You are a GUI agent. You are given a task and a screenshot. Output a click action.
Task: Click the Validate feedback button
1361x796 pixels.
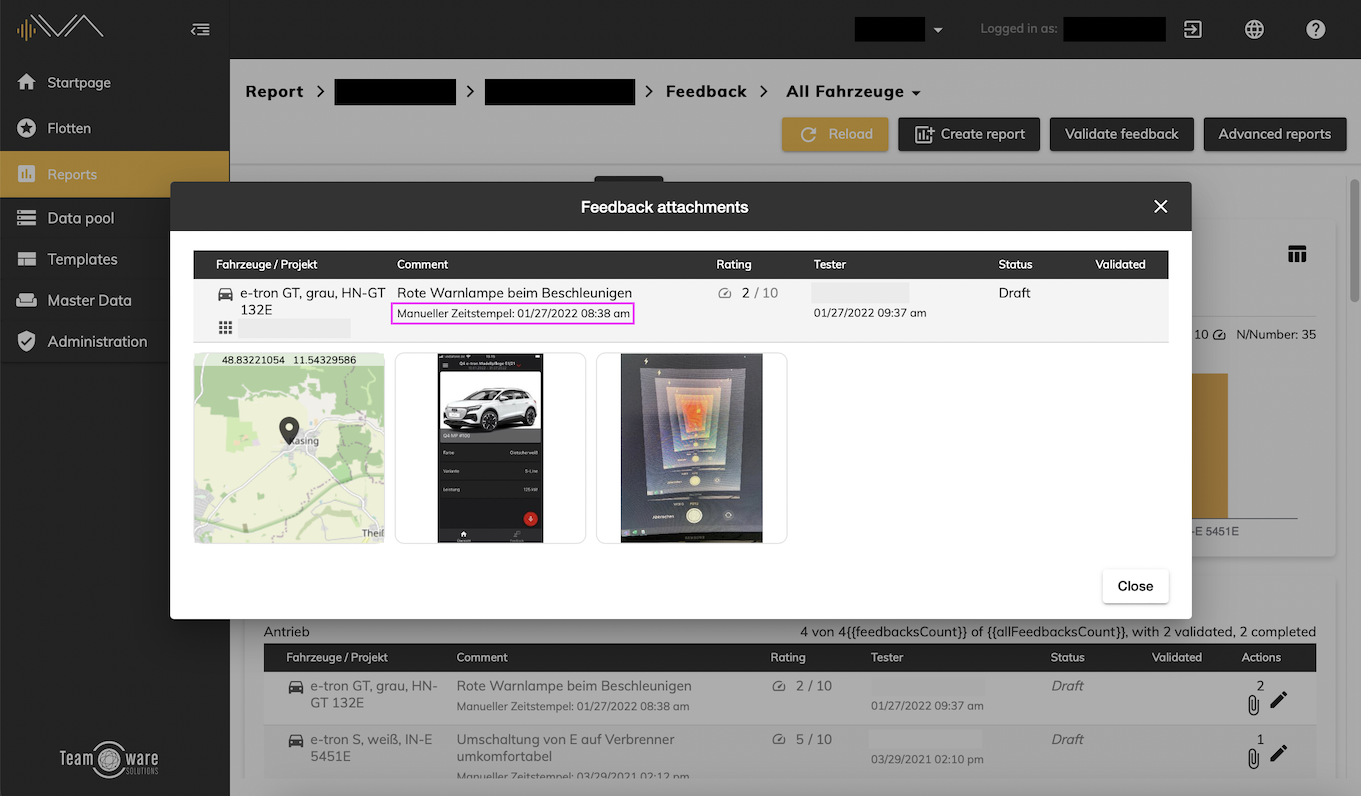tap(1121, 134)
